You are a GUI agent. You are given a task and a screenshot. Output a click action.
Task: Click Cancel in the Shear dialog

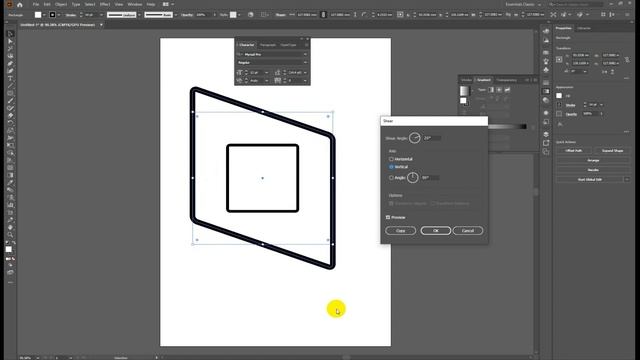coord(468,231)
